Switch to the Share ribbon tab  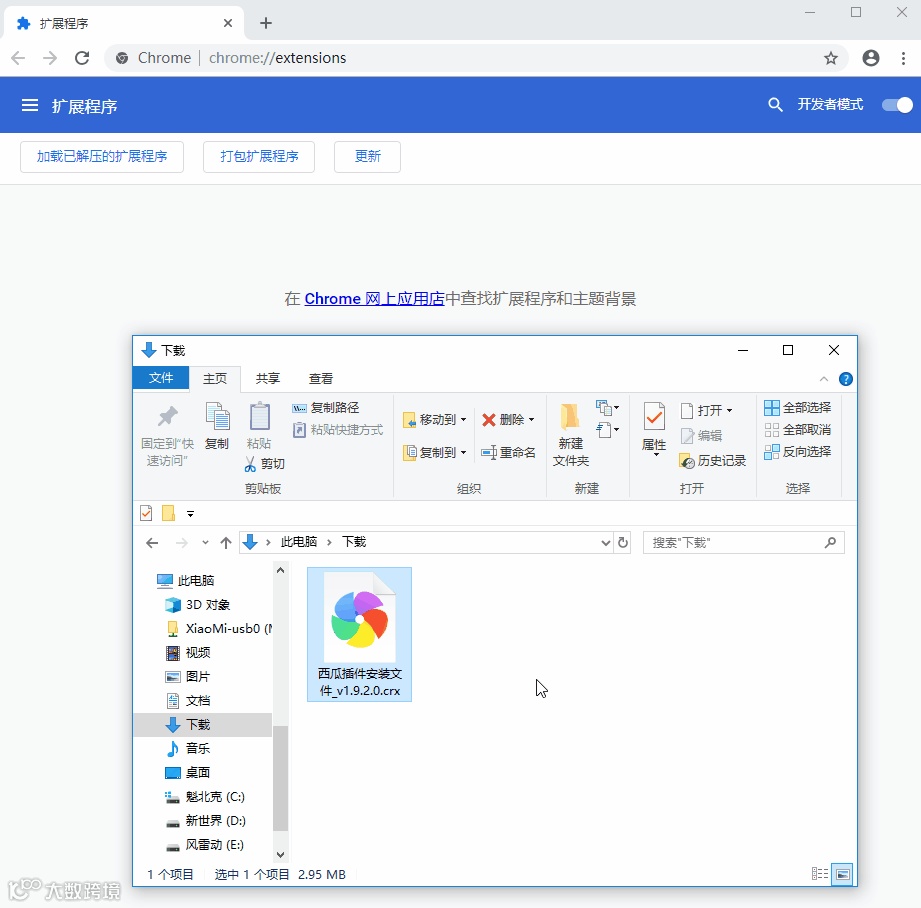tap(268, 379)
